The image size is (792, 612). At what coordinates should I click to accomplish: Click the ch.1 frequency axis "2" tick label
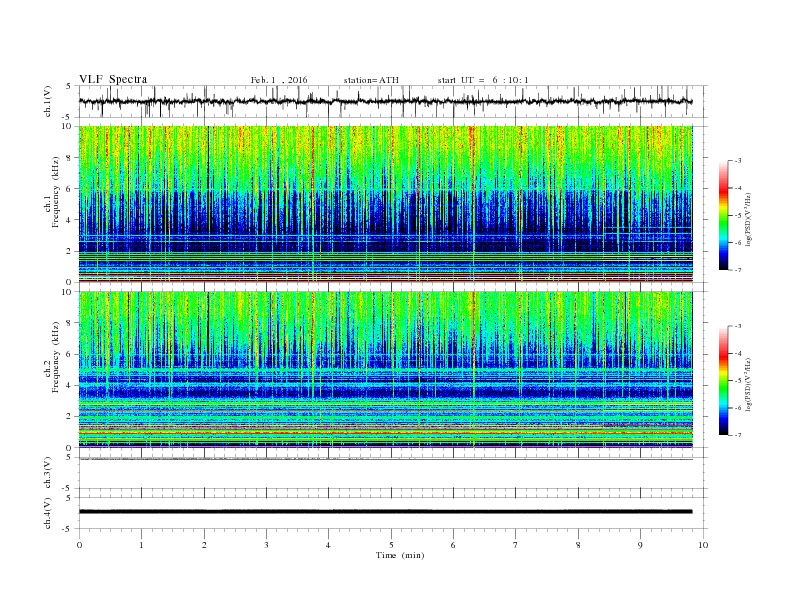click(x=70, y=251)
